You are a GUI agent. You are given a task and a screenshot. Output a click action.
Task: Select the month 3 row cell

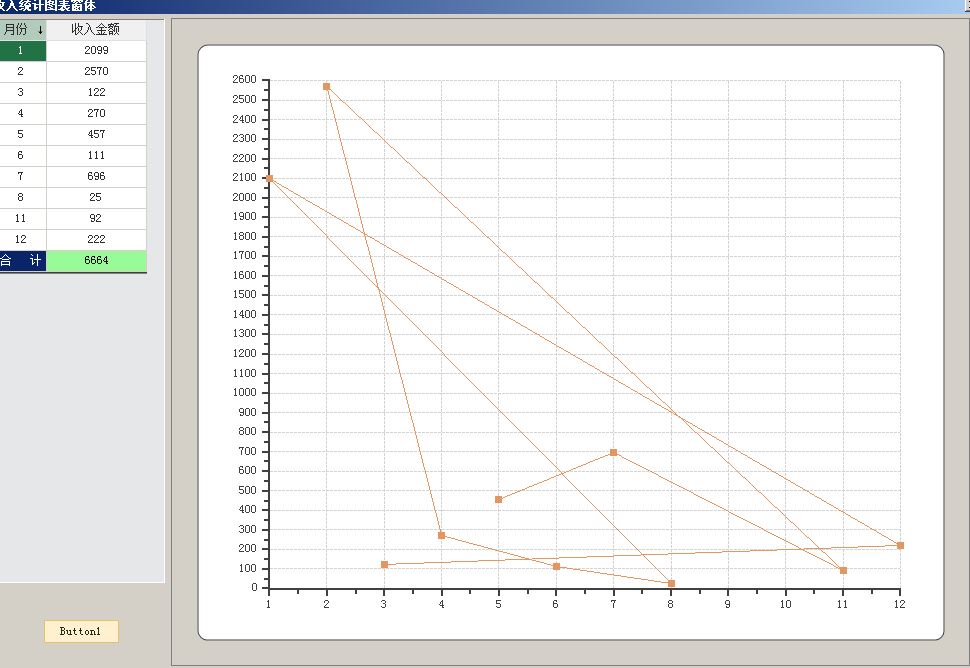click(x=23, y=93)
